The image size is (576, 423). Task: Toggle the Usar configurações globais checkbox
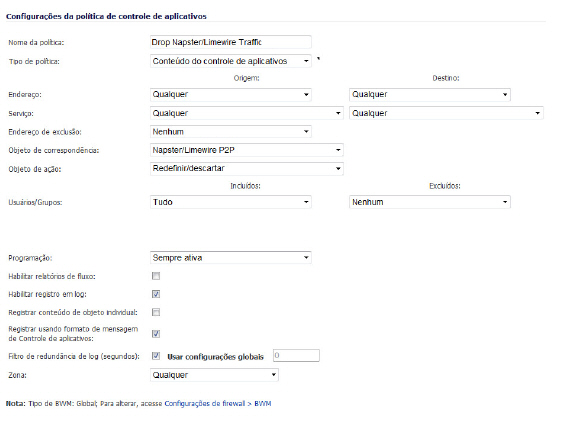[156, 355]
